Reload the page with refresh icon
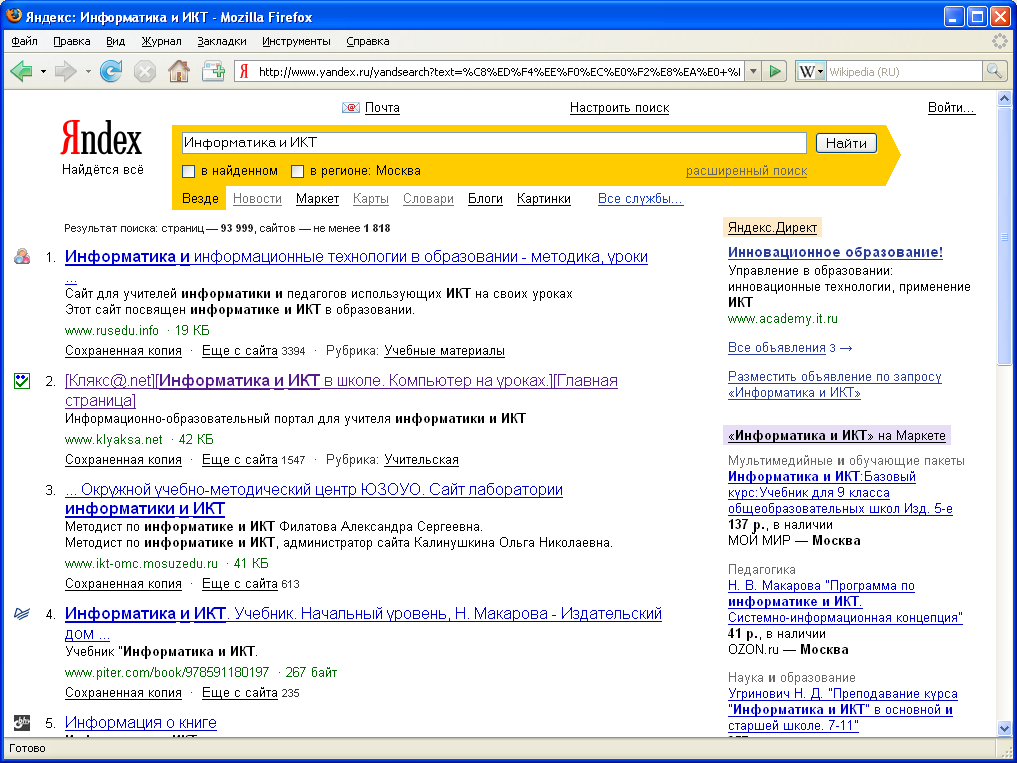 (111, 71)
